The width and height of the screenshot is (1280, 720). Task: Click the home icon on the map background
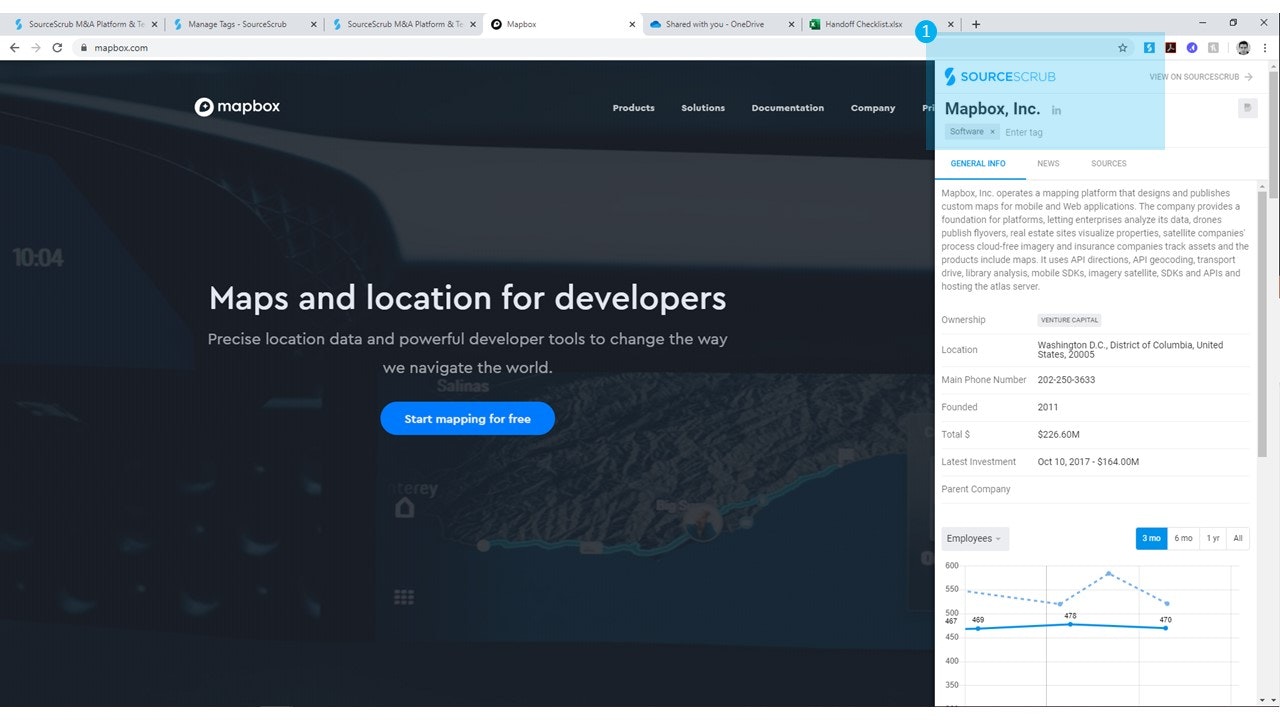(x=404, y=508)
